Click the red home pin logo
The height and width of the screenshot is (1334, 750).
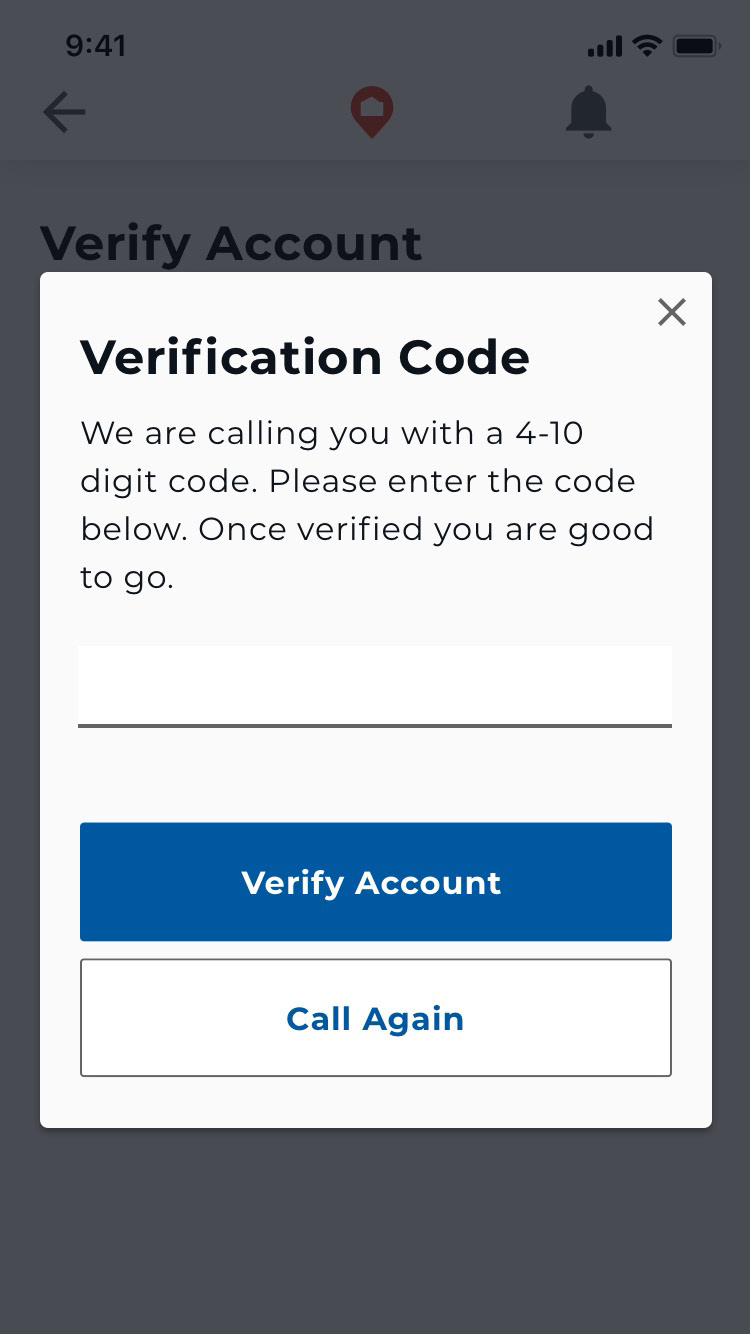(371, 112)
